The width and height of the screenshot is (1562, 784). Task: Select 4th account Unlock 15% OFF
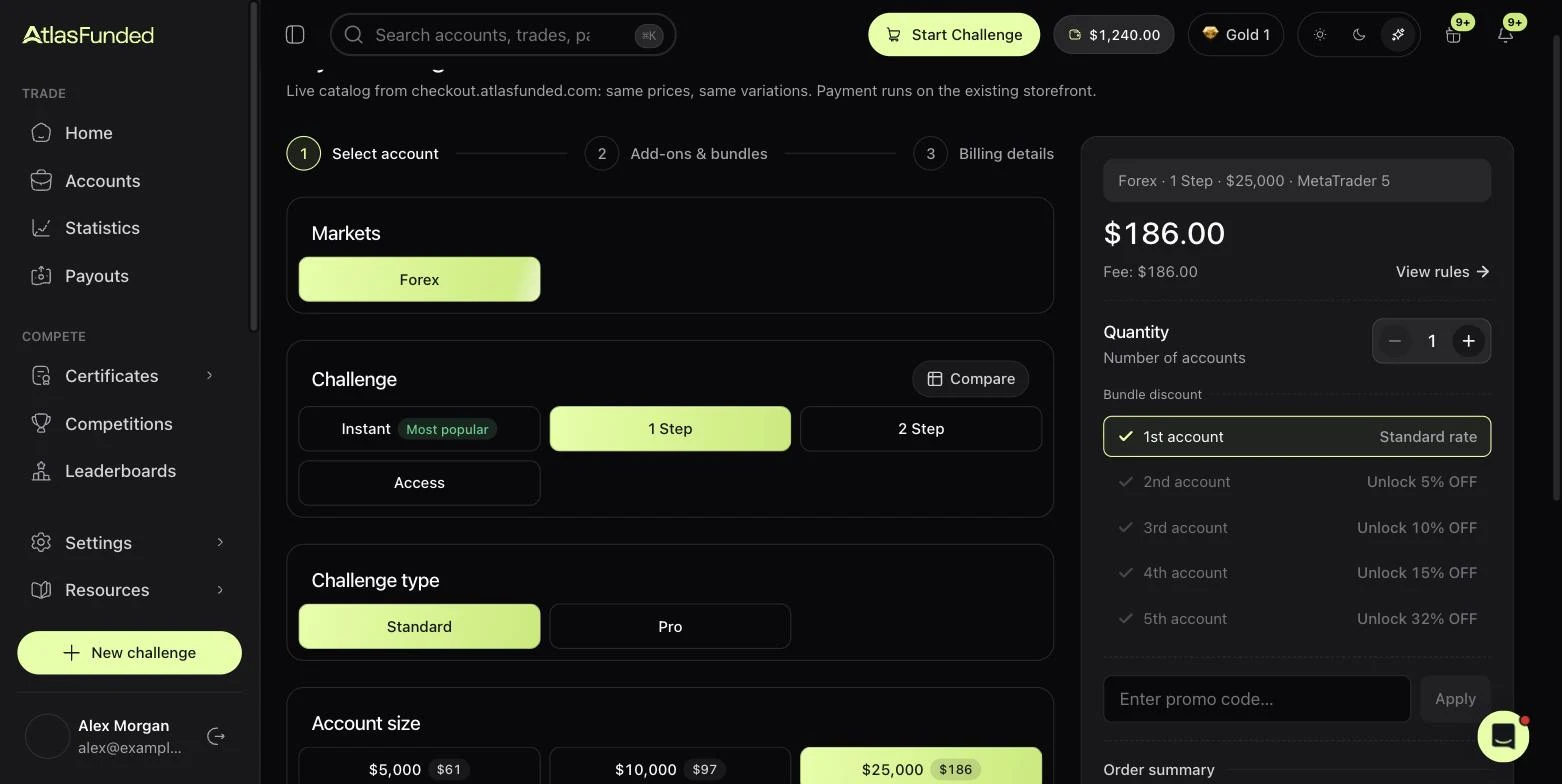click(1297, 573)
